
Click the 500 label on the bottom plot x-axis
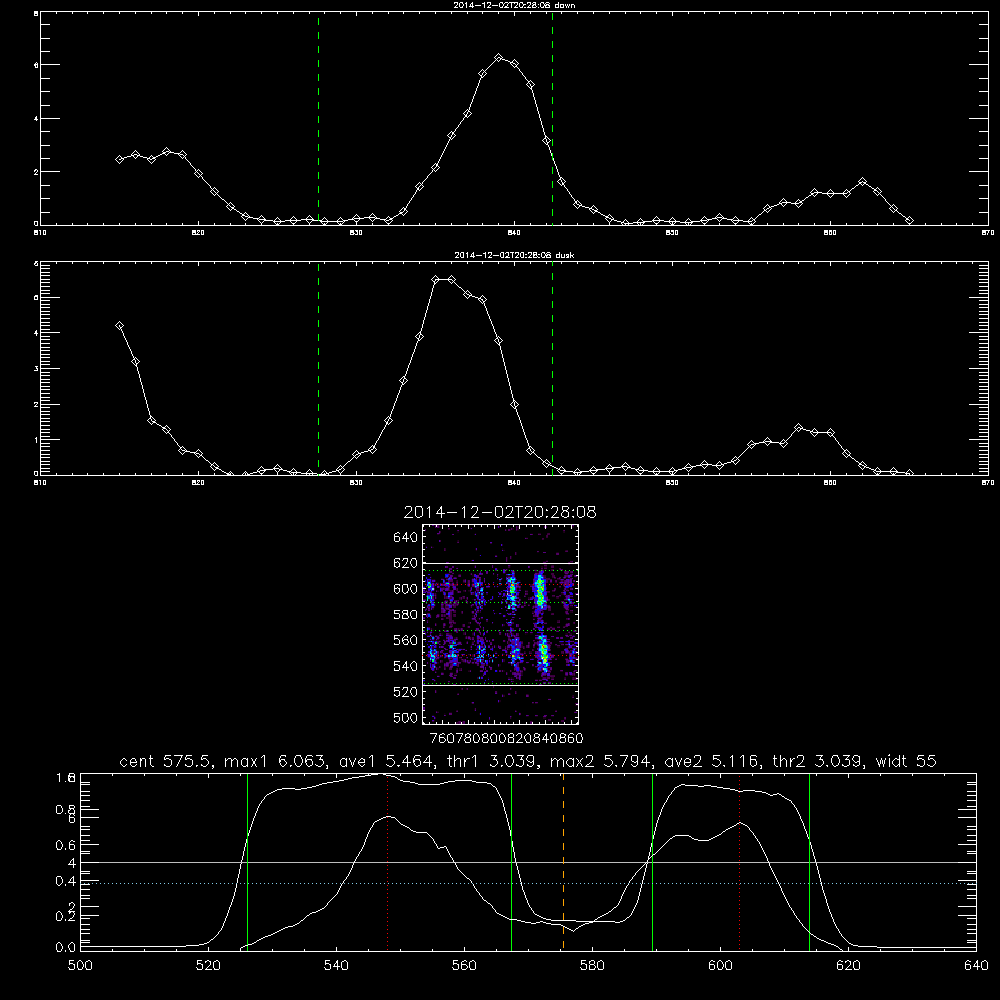point(80,966)
